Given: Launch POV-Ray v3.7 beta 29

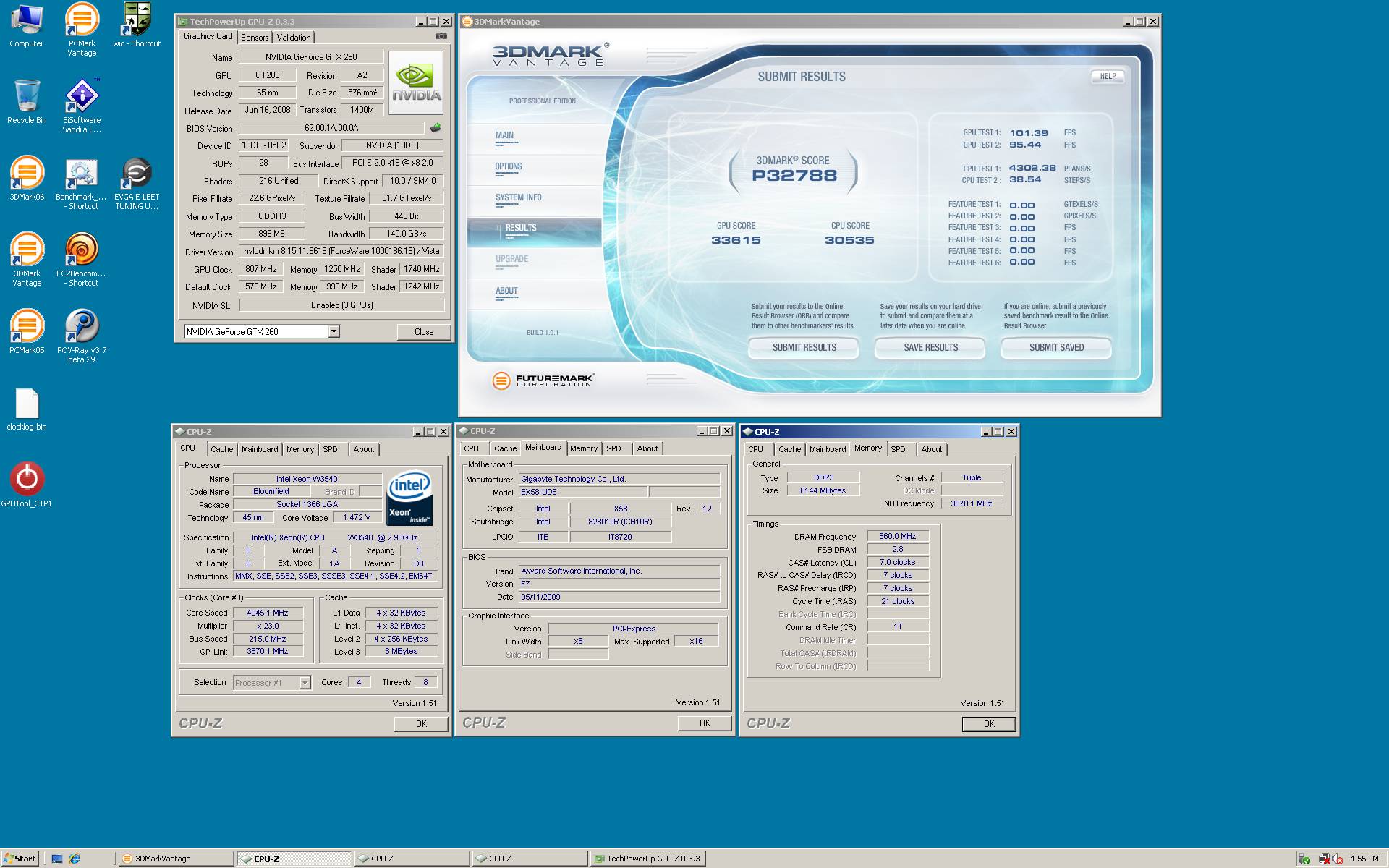Looking at the screenshot, I should pyautogui.click(x=82, y=336).
